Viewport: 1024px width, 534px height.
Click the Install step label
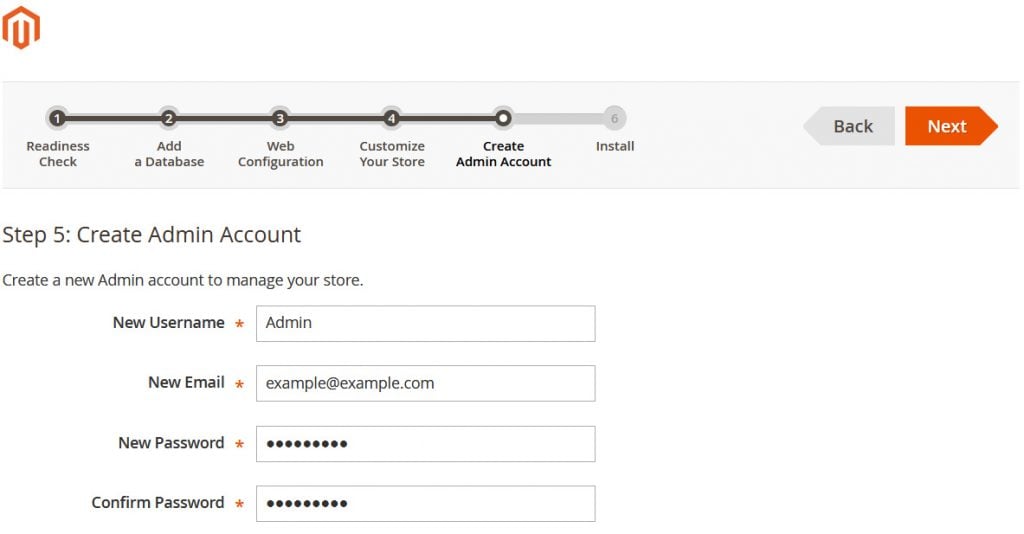(615, 146)
